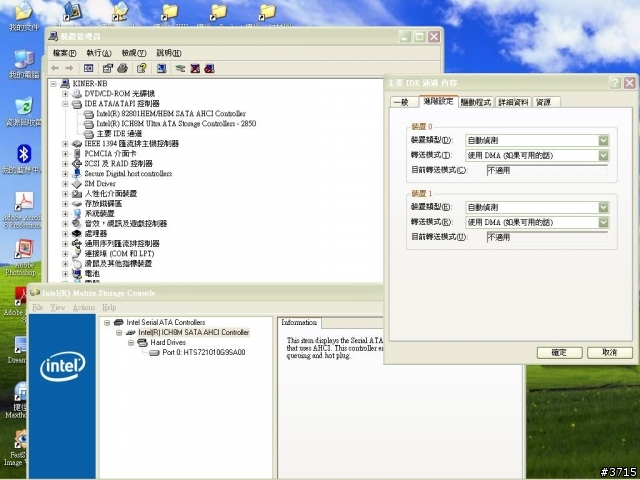640x480 pixels.
Task: Open the View menu in Matrix Storage Console
Action: pos(58,307)
